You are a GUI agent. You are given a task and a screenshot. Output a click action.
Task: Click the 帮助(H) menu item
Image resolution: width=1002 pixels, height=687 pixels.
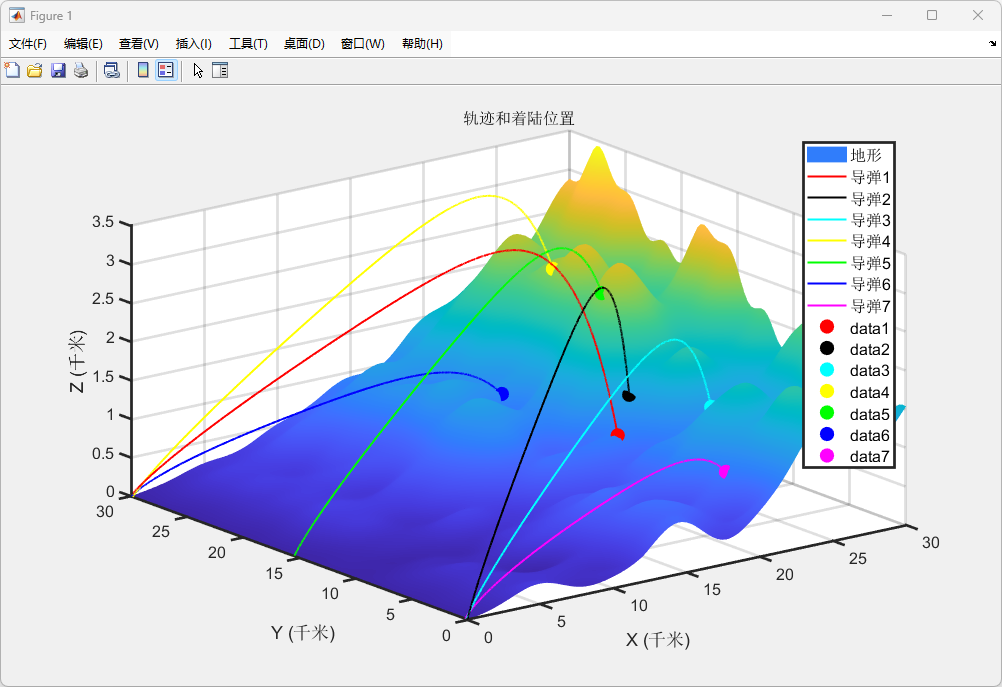[422, 44]
